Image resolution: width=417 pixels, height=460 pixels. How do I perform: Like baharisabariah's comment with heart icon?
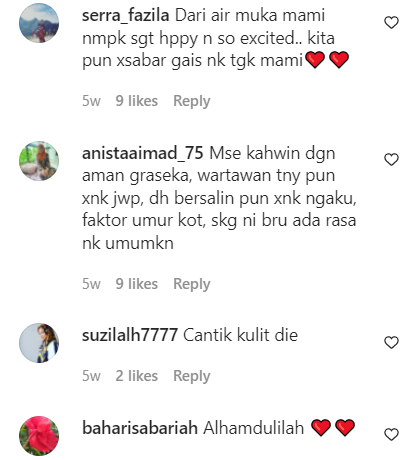[391, 434]
